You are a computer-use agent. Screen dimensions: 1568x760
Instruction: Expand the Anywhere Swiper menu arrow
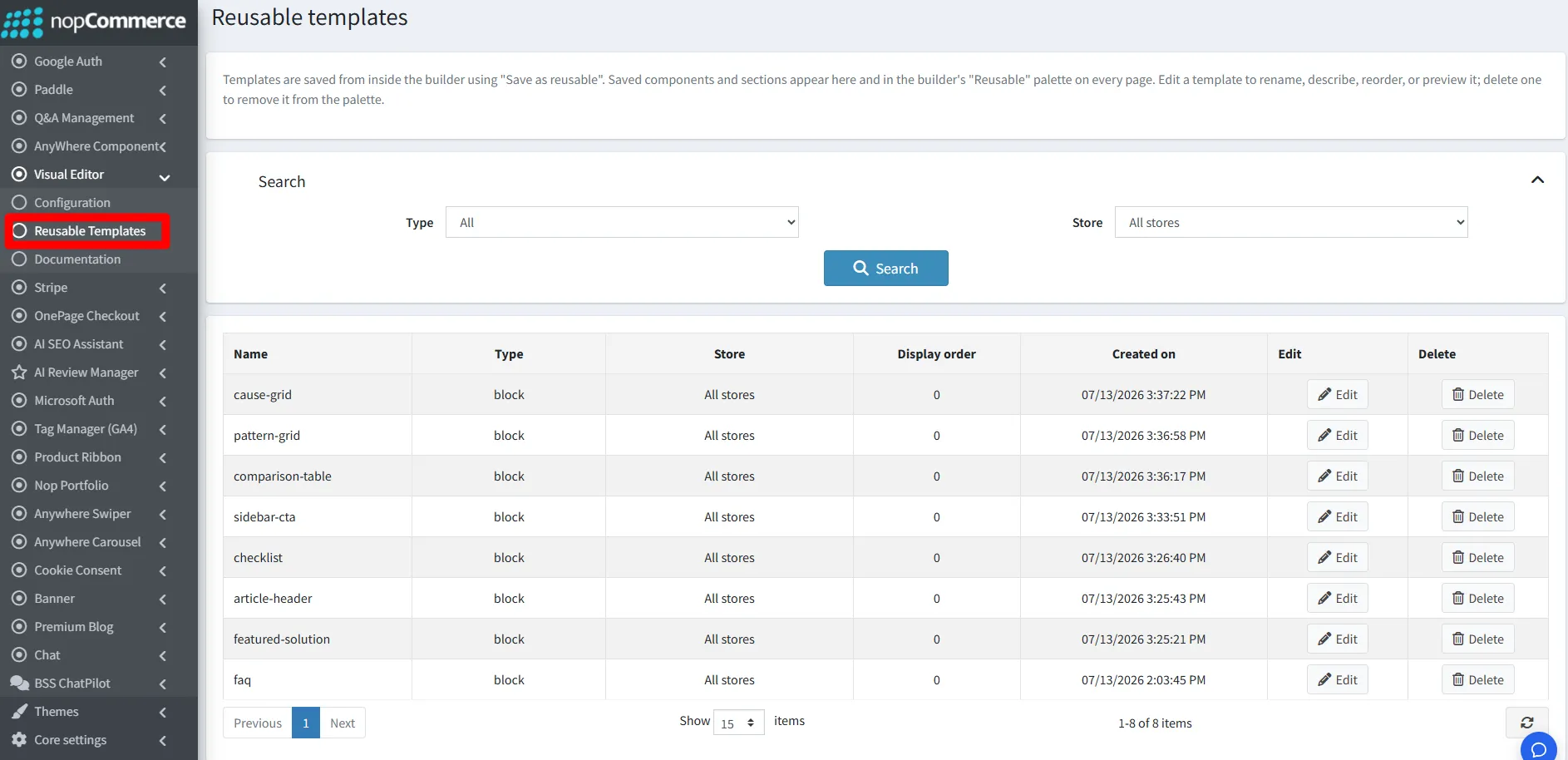click(x=163, y=515)
